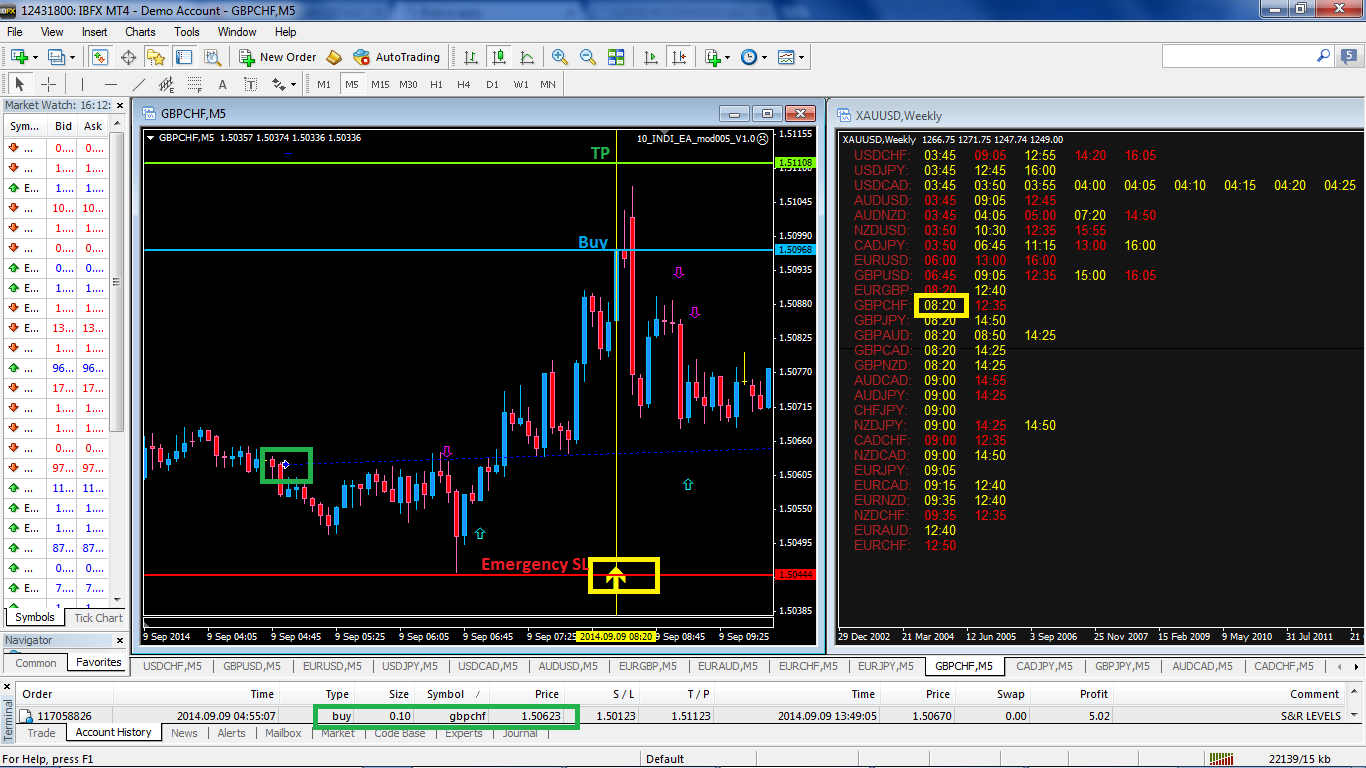Select the Fibonacci Retracement tool
This screenshot has height=768, width=1366.
(x=193, y=85)
